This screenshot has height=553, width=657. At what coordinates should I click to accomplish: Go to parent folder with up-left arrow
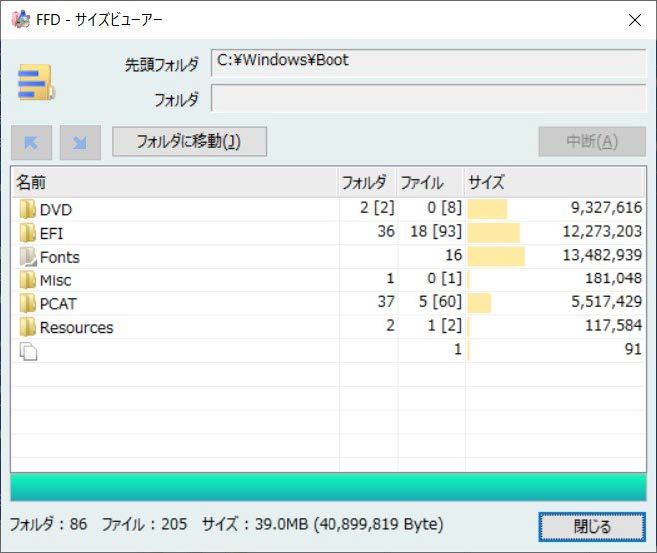coord(32,142)
